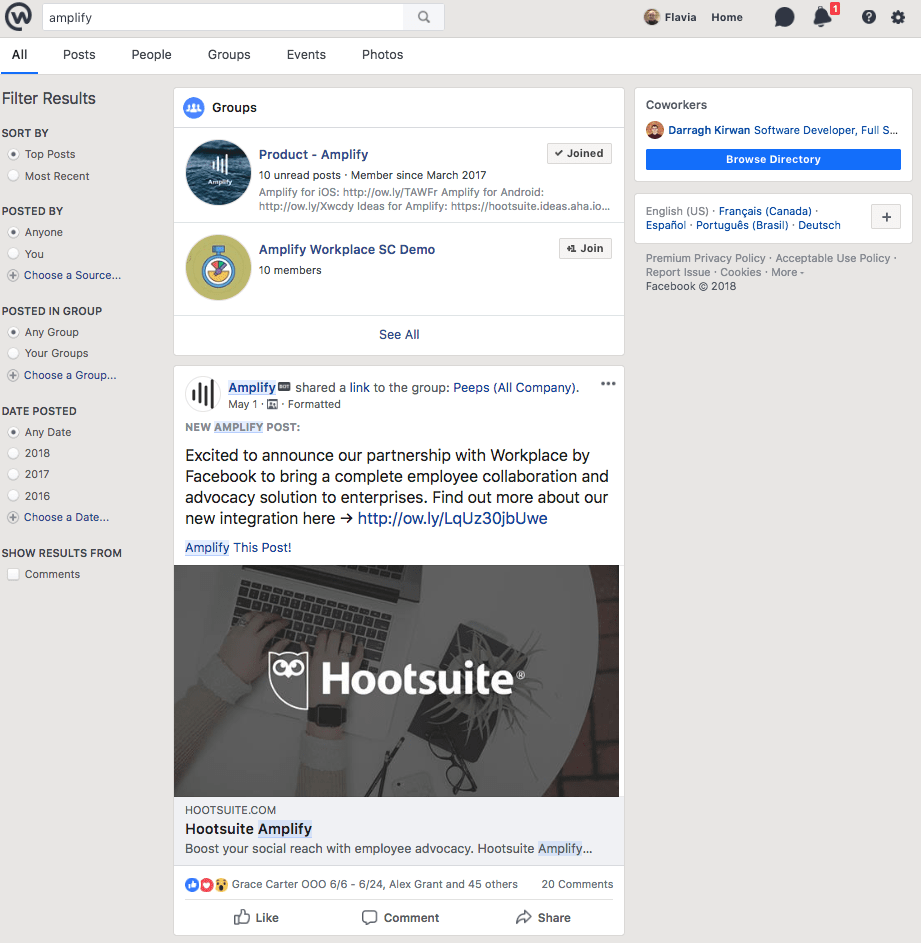Select Any Date filter
Viewport: 921px width, 943px height.
[x=13, y=432]
